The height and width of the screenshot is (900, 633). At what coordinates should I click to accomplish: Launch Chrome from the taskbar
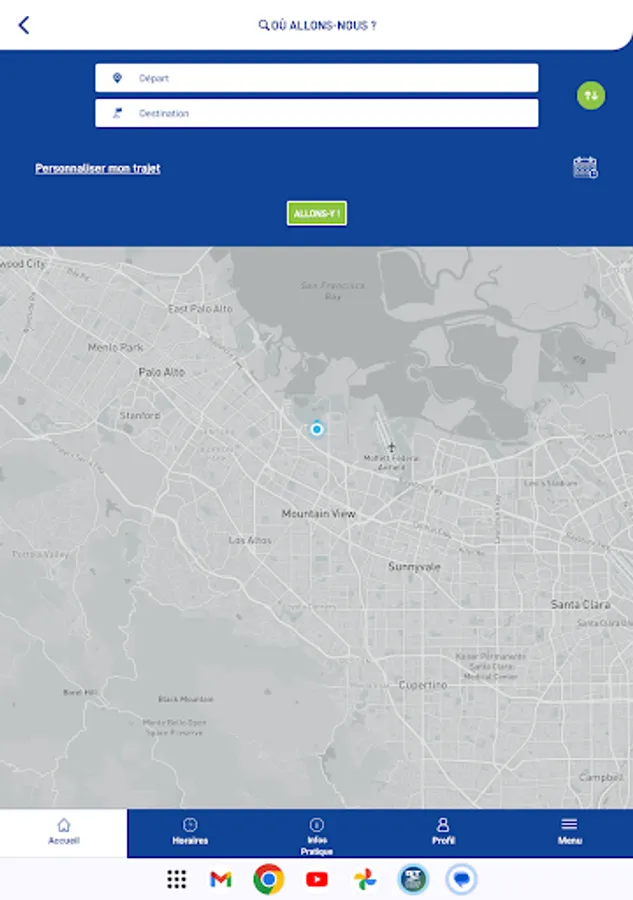coord(269,879)
